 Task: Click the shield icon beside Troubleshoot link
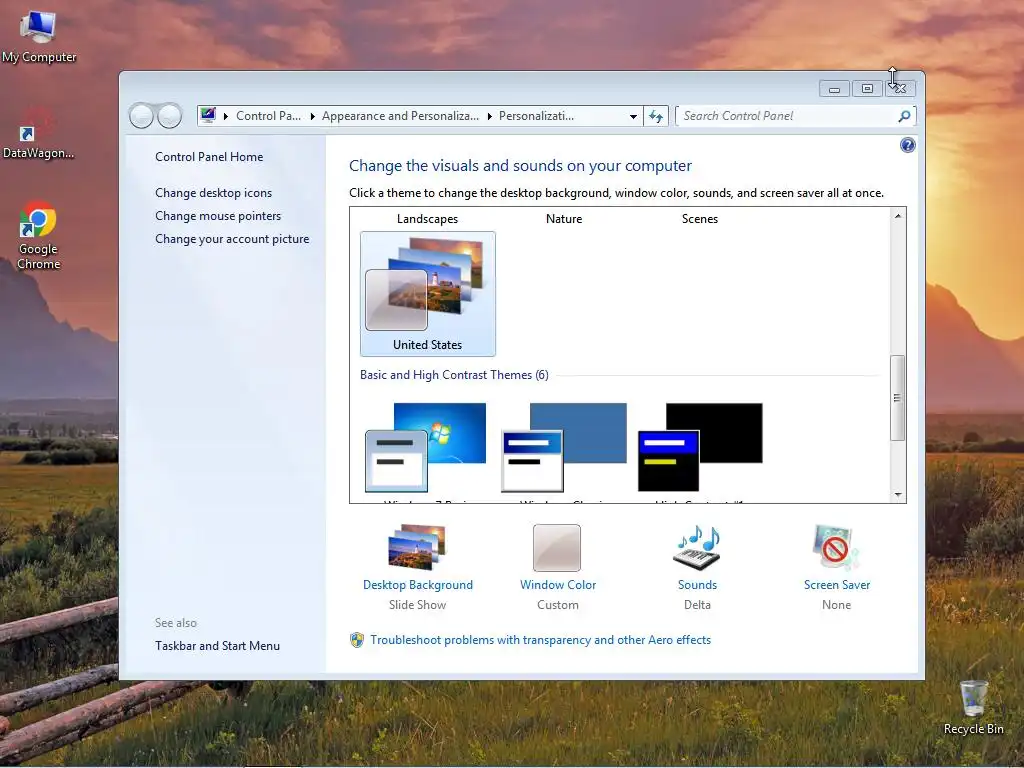point(357,640)
